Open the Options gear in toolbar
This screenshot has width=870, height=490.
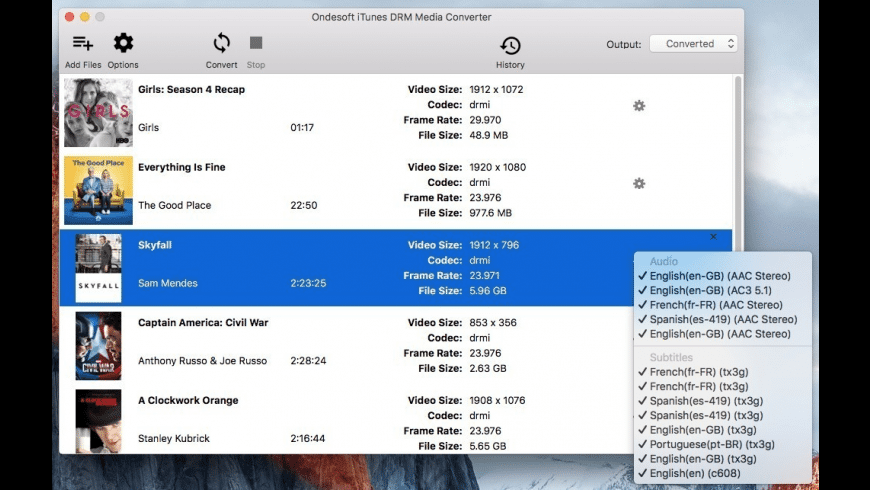coord(123,43)
